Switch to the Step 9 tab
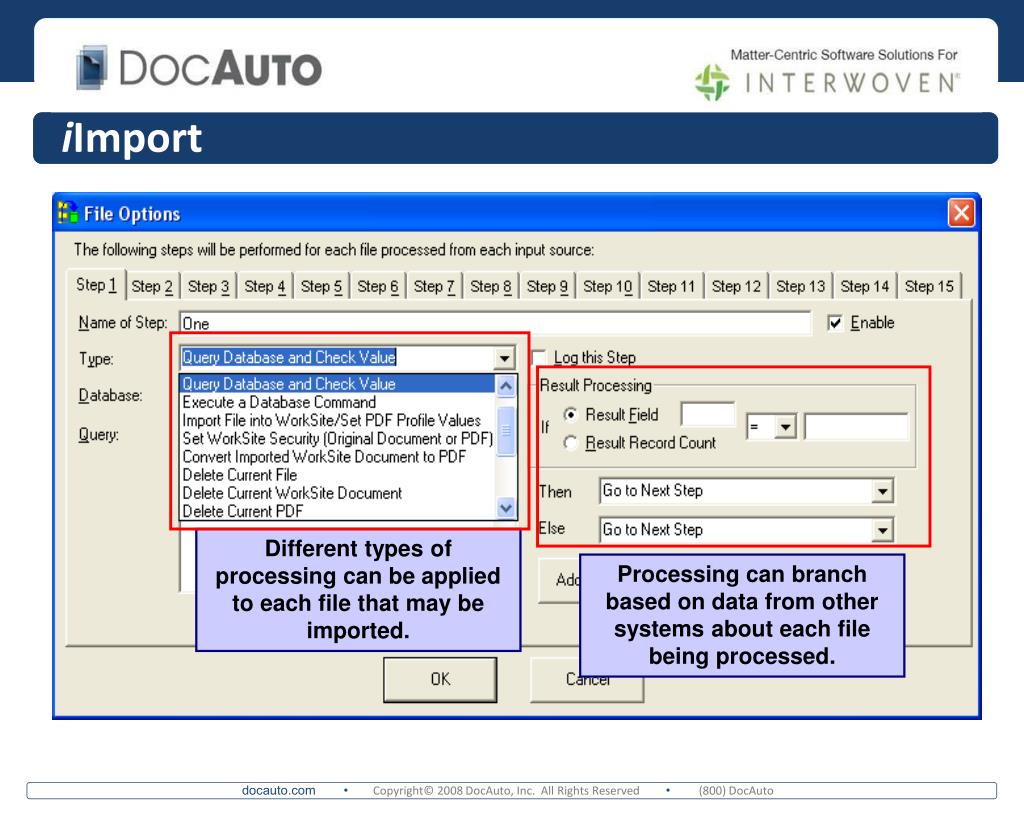The image size is (1024, 819). [x=547, y=286]
